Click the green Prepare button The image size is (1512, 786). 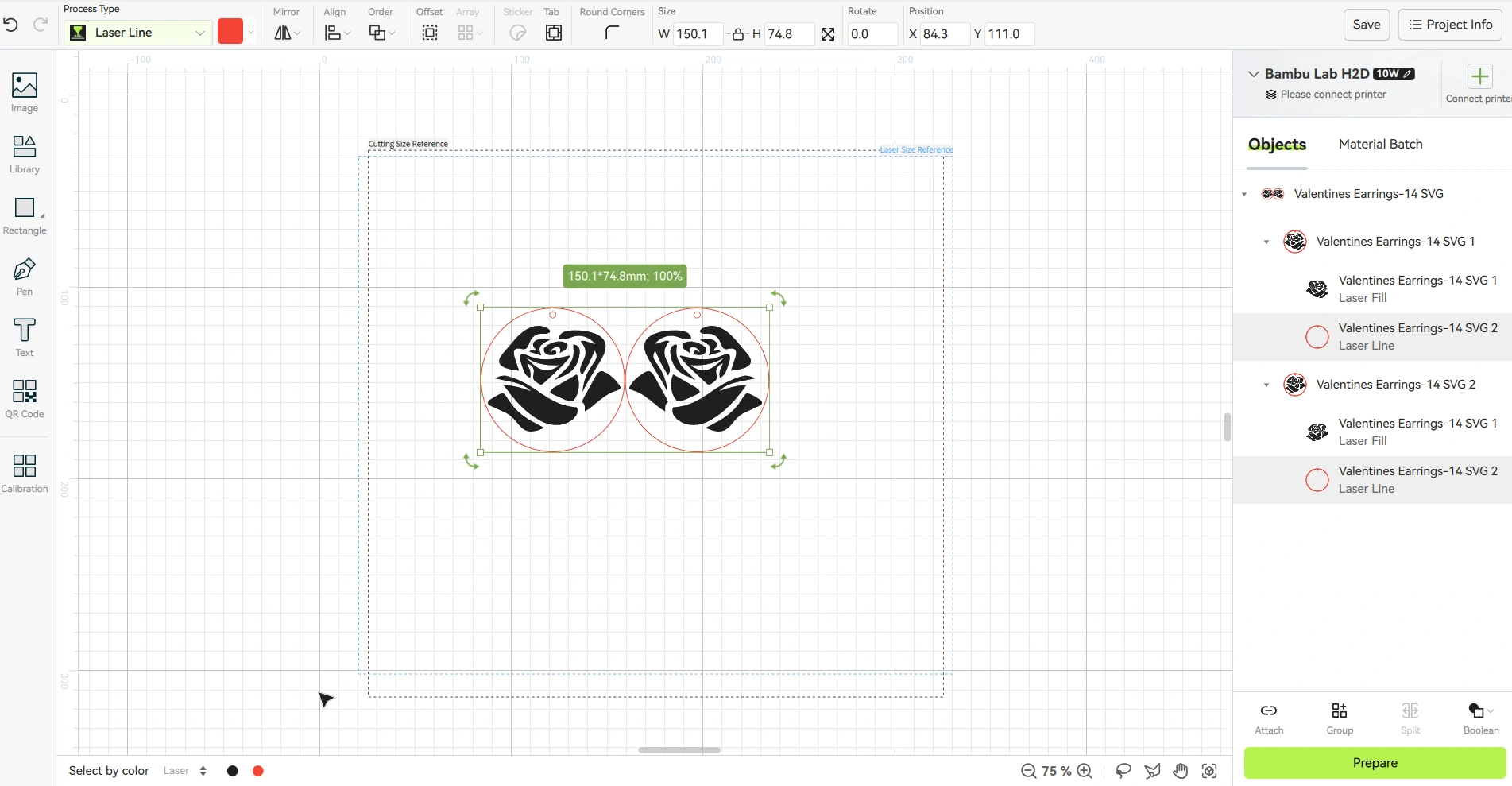[x=1375, y=763]
